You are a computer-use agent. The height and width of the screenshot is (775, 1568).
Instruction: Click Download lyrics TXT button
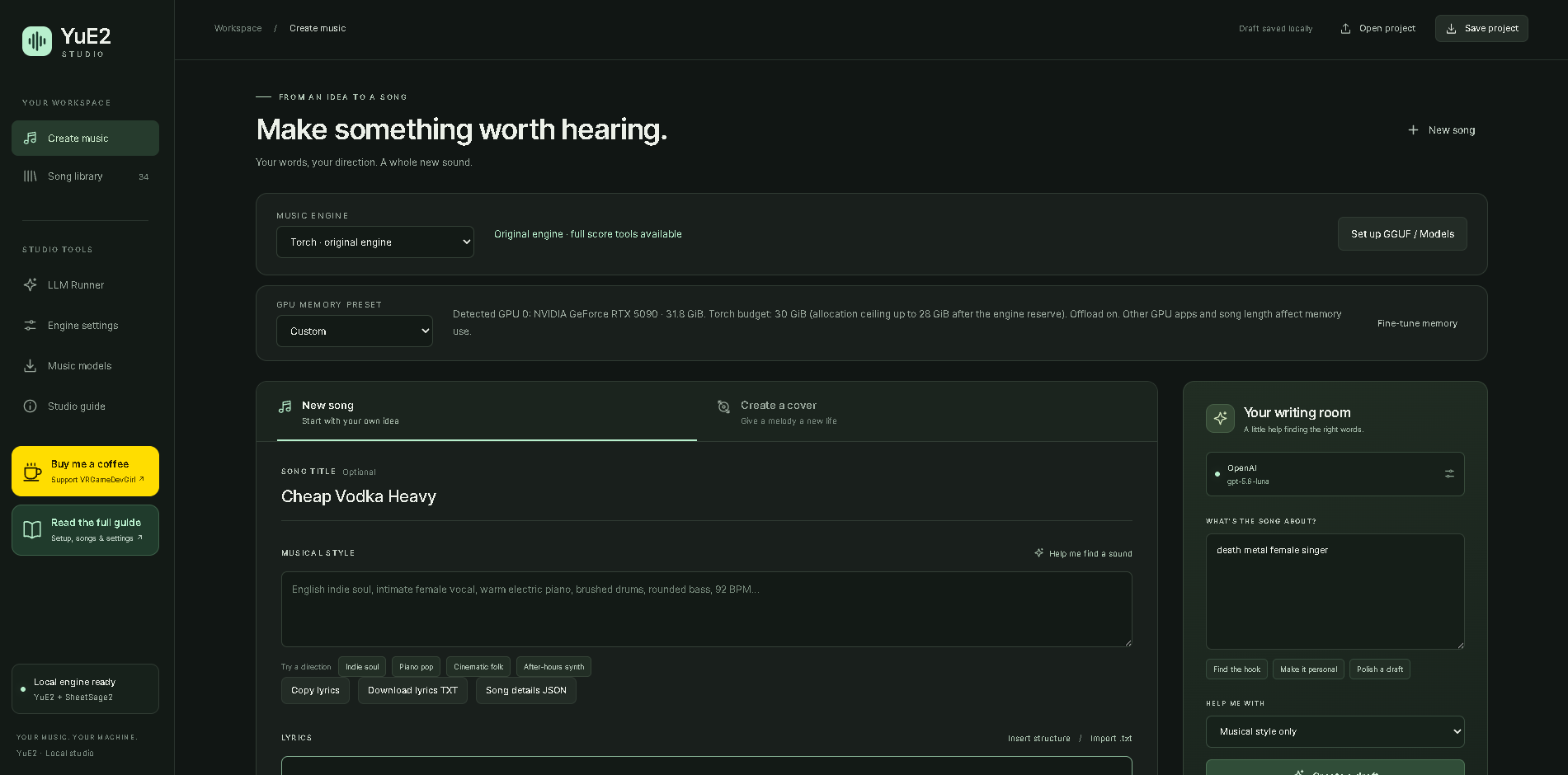tap(412, 691)
